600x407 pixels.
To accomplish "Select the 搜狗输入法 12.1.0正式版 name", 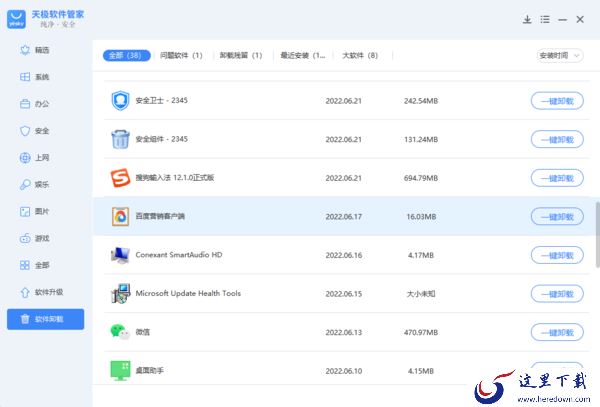I will click(x=175, y=177).
